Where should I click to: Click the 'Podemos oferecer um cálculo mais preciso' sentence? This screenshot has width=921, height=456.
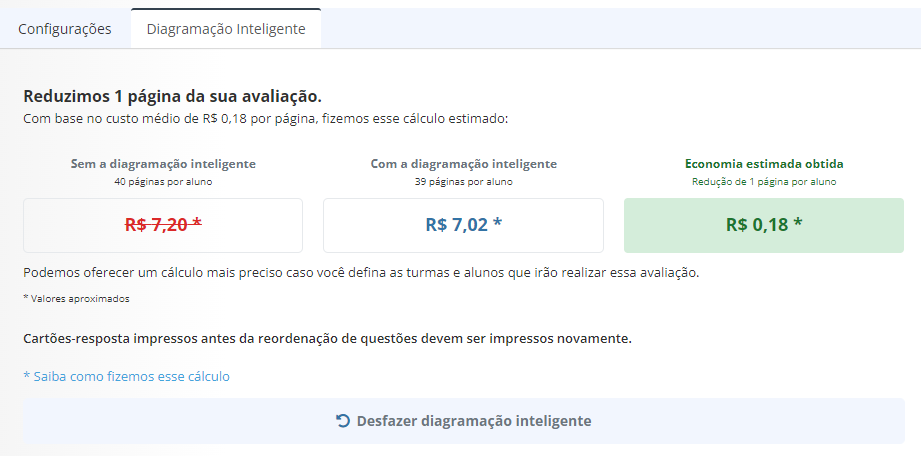click(x=361, y=273)
